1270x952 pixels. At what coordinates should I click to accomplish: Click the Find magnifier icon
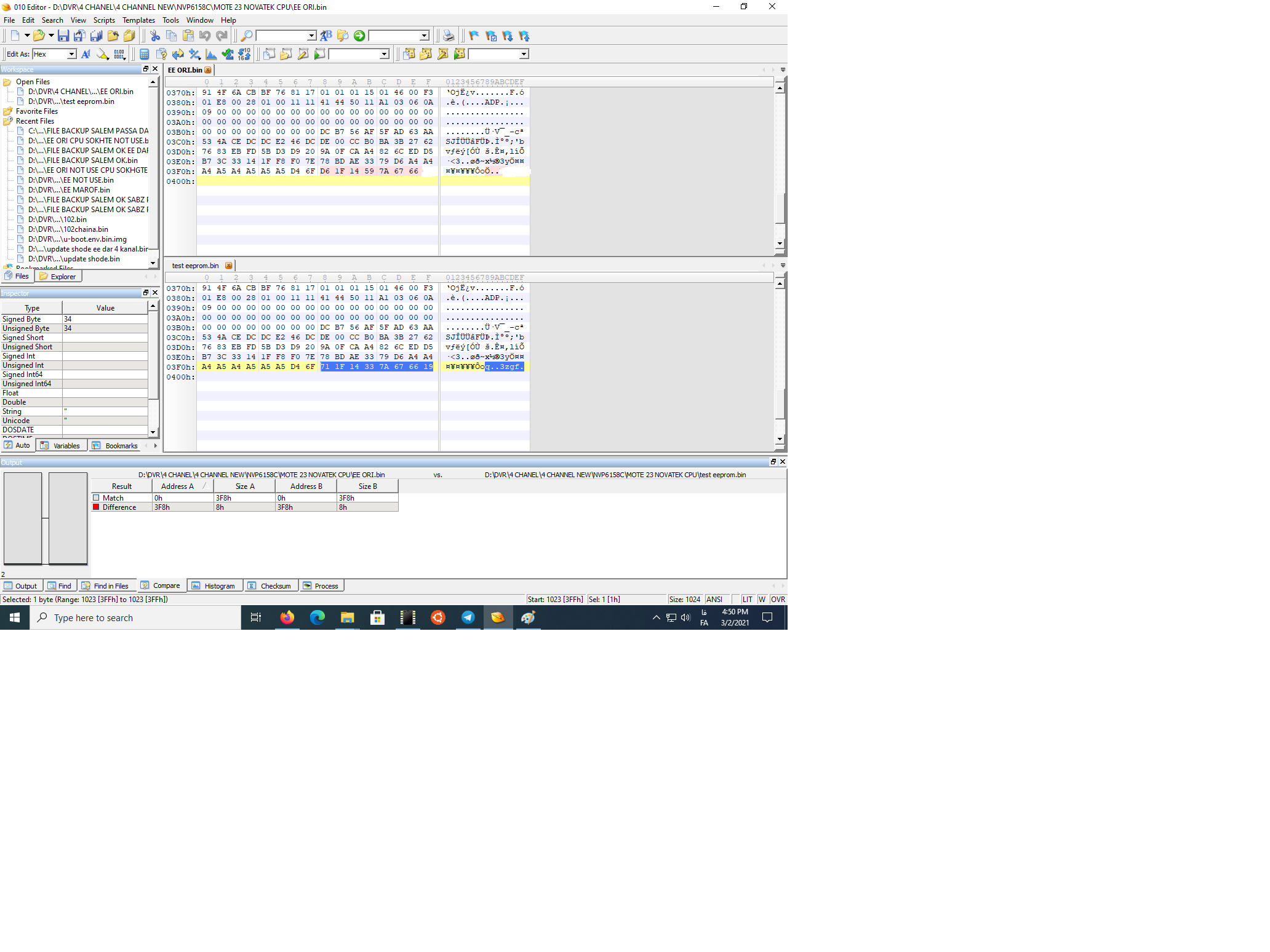tap(246, 36)
